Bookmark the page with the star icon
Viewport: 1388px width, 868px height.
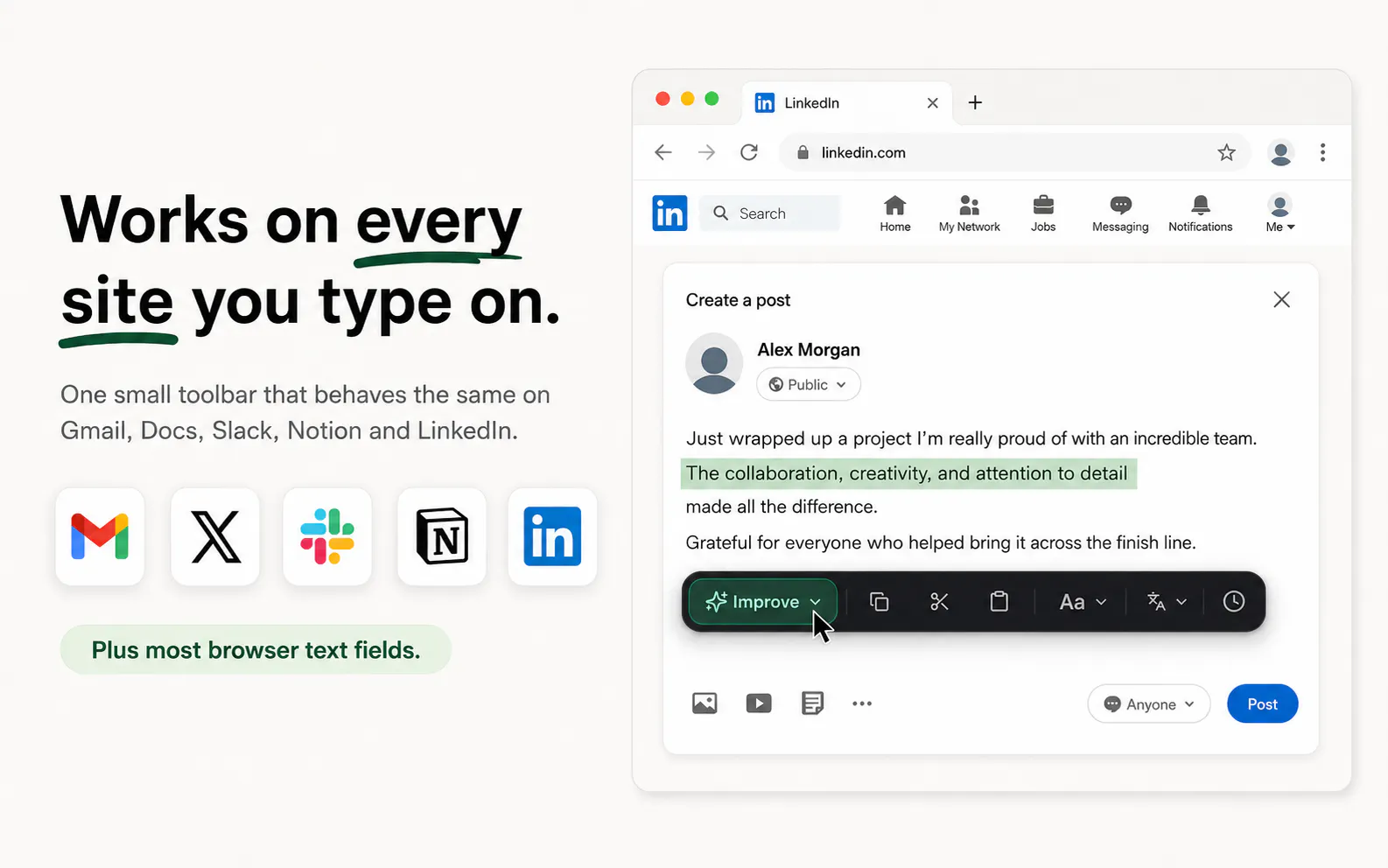pyautogui.click(x=1226, y=152)
